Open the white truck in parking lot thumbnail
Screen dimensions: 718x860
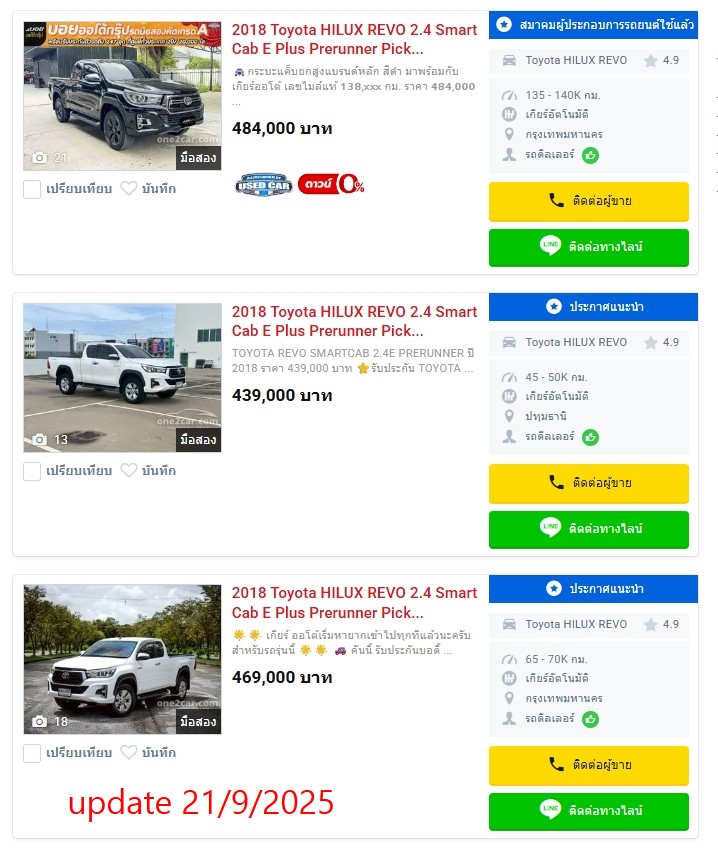pos(122,378)
